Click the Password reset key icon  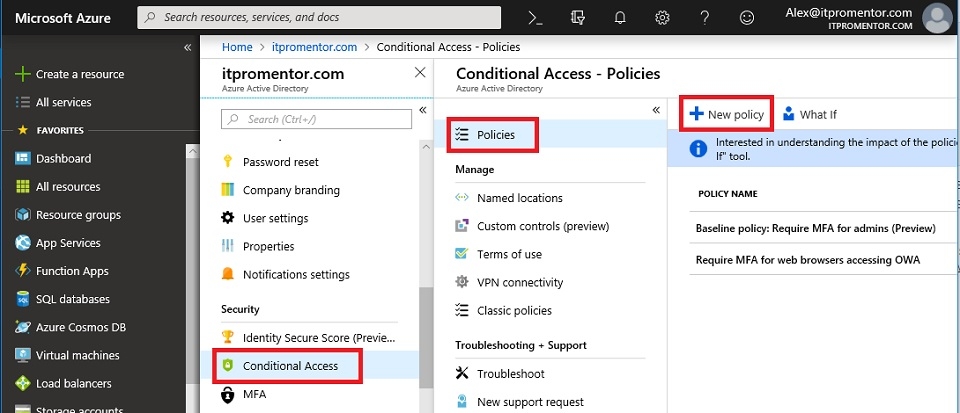tap(228, 162)
